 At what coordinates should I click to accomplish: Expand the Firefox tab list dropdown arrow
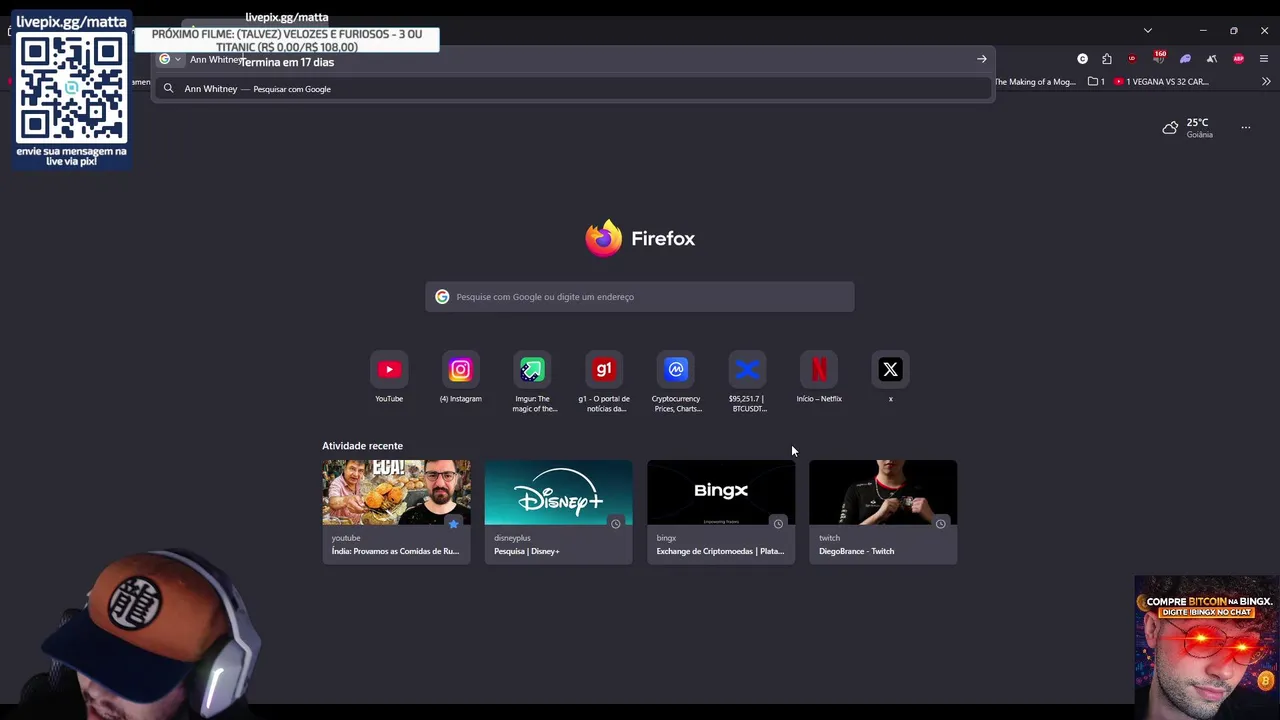point(1148,31)
